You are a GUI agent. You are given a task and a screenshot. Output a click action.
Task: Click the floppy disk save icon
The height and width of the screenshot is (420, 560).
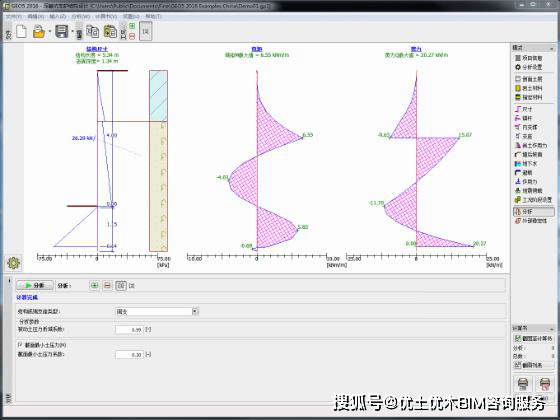61,31
